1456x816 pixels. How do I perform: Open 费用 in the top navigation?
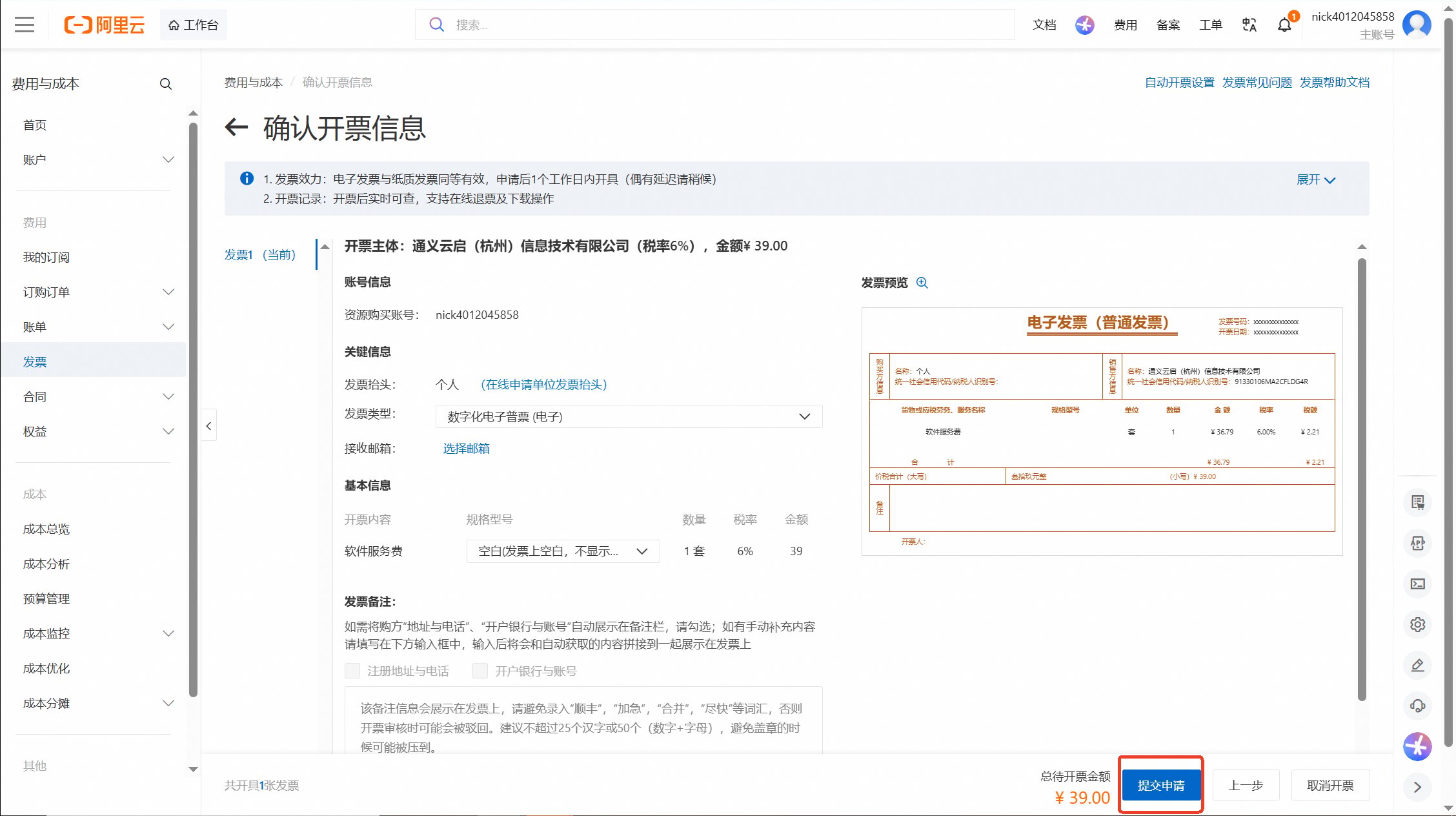pyautogui.click(x=1125, y=25)
